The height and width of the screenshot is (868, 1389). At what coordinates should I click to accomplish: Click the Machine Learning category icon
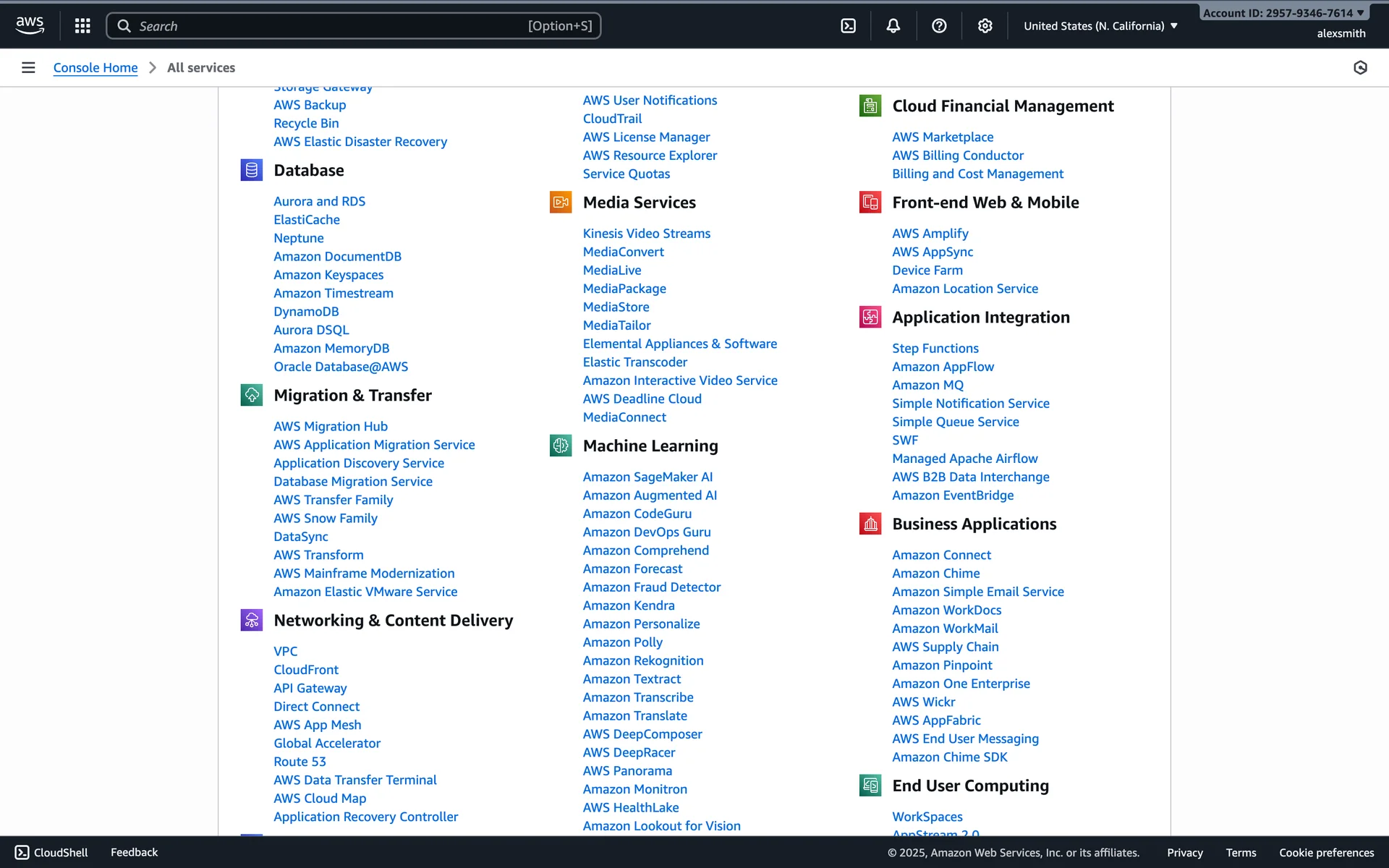[561, 446]
